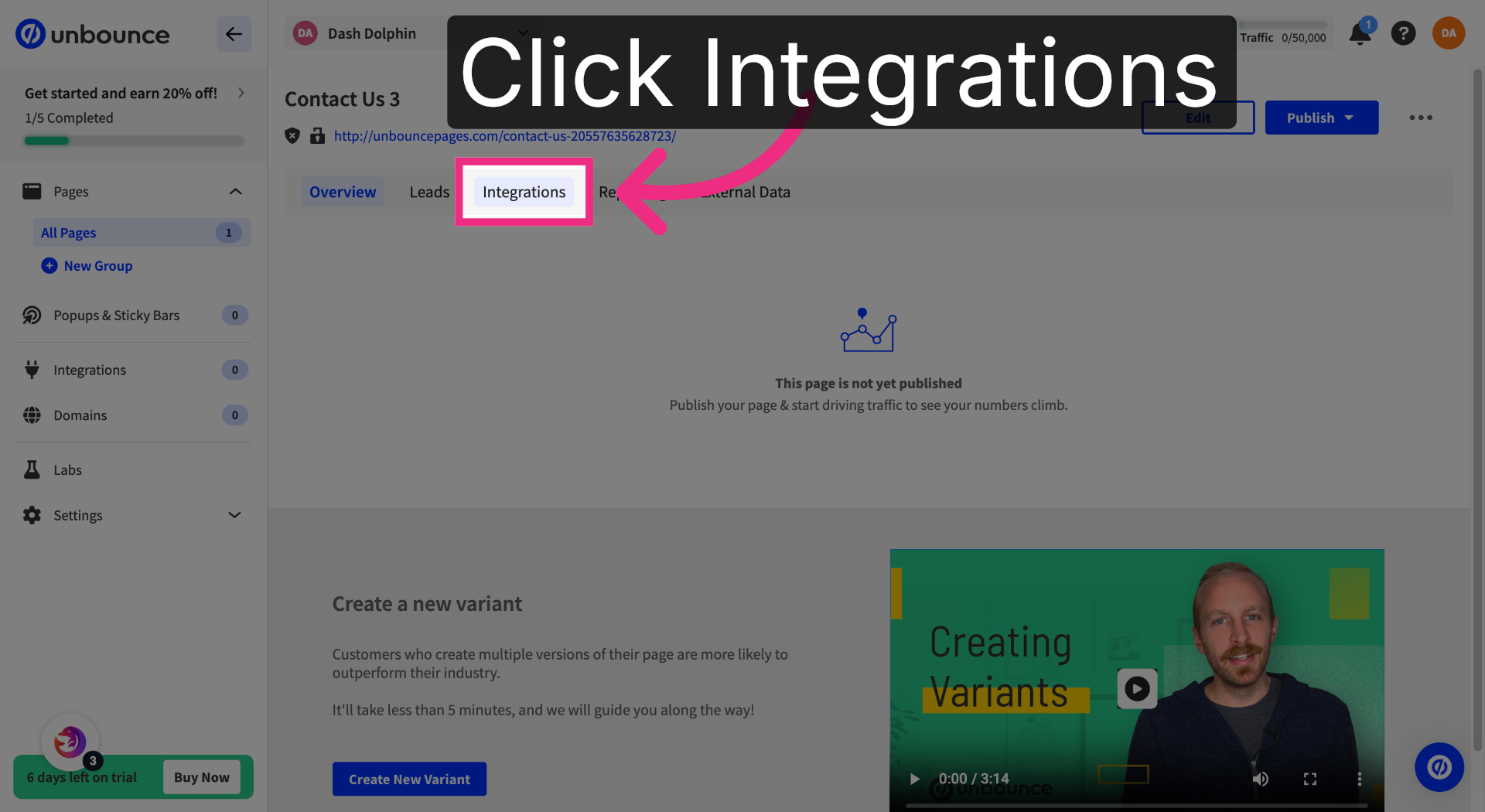Click the Create New Variant button

pyautogui.click(x=409, y=779)
